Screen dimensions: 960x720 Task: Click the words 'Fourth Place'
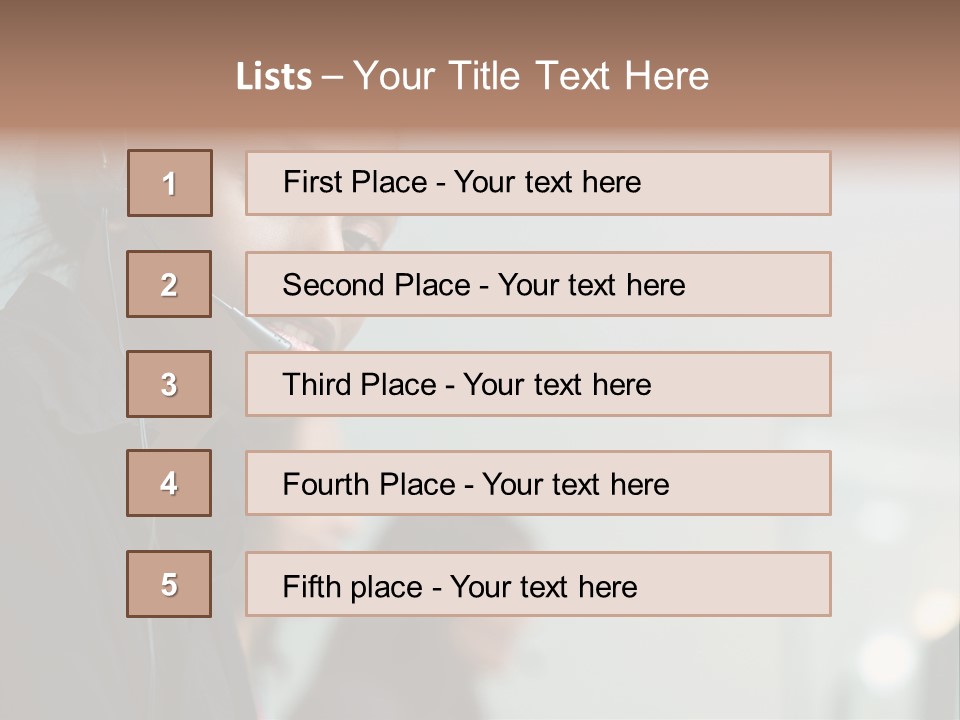coord(368,485)
